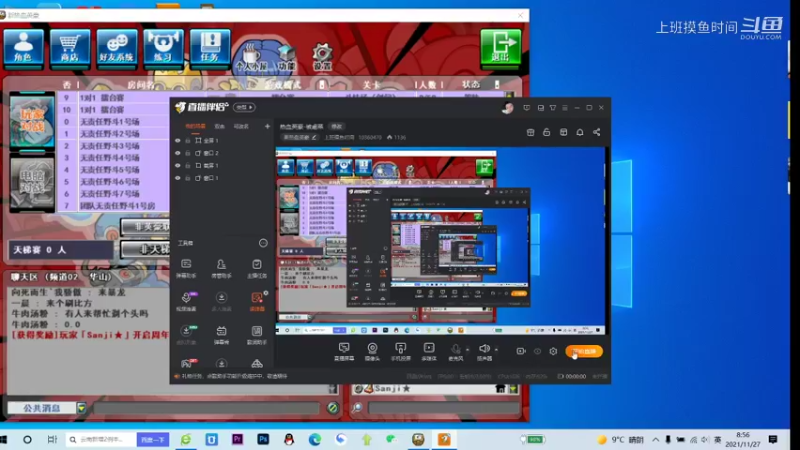Mute the 麦克风 microphone
Screen dimensions: 800x450
(455, 352)
